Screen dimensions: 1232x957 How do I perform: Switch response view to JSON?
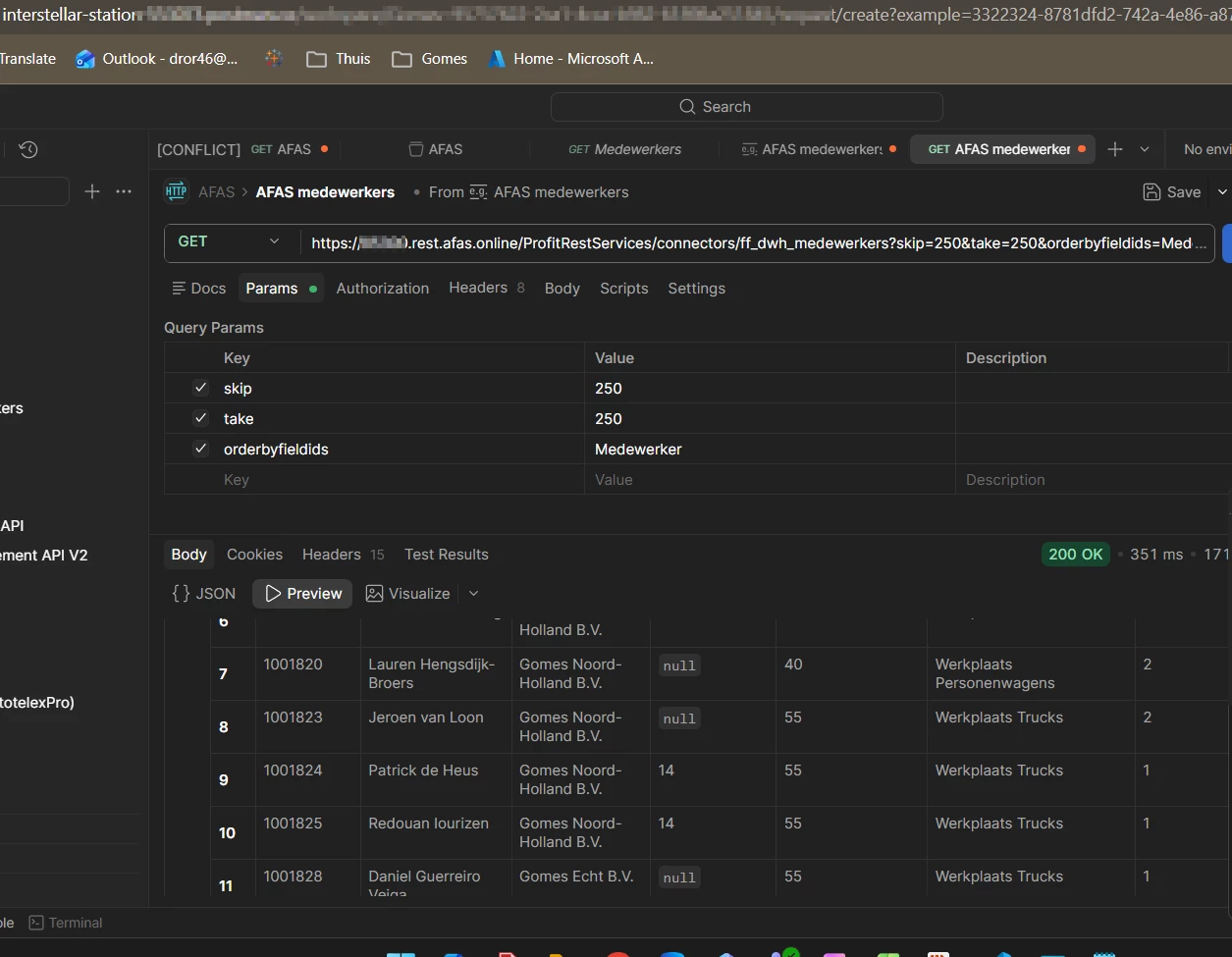tap(204, 594)
